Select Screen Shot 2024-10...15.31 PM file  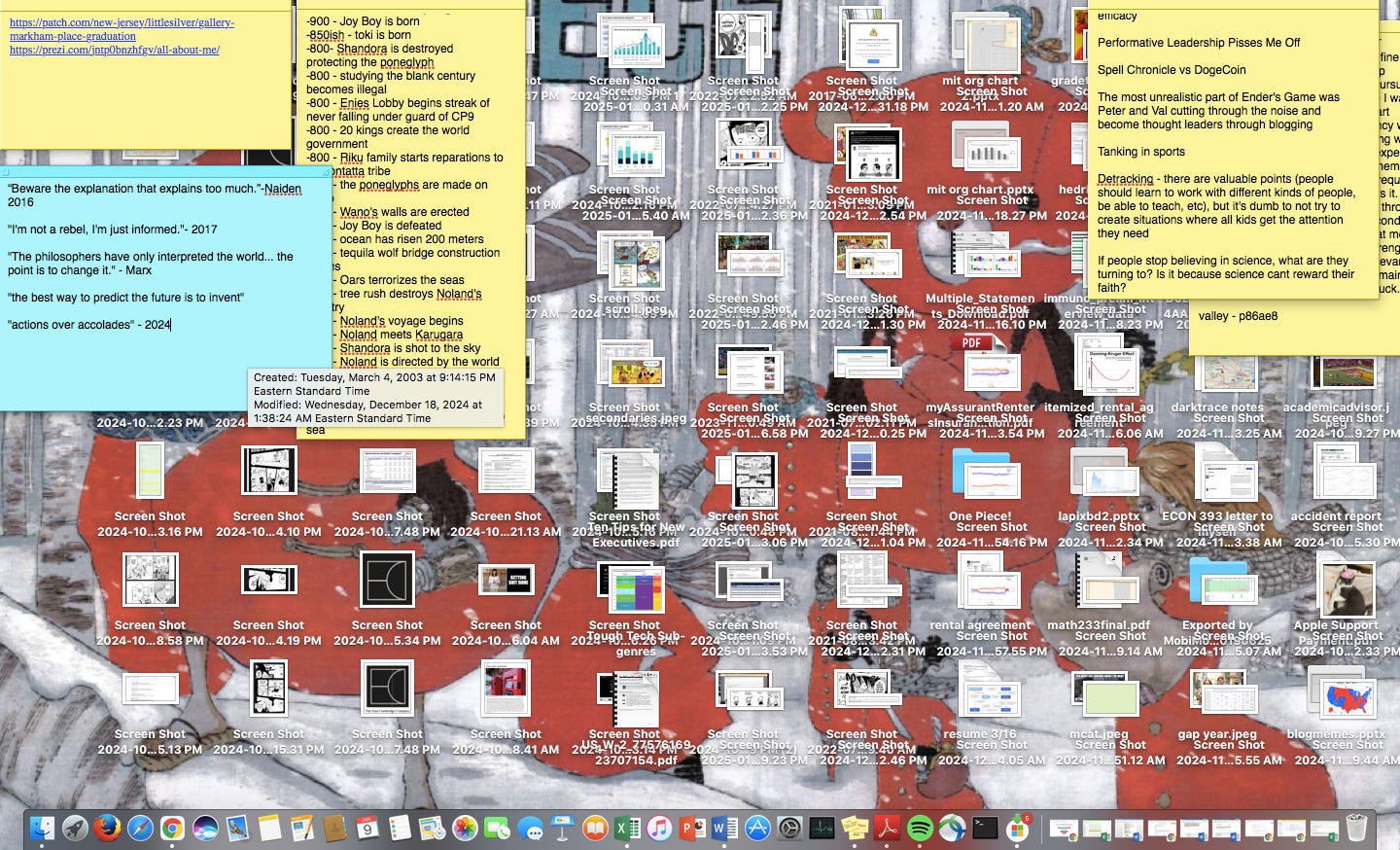pos(268,707)
